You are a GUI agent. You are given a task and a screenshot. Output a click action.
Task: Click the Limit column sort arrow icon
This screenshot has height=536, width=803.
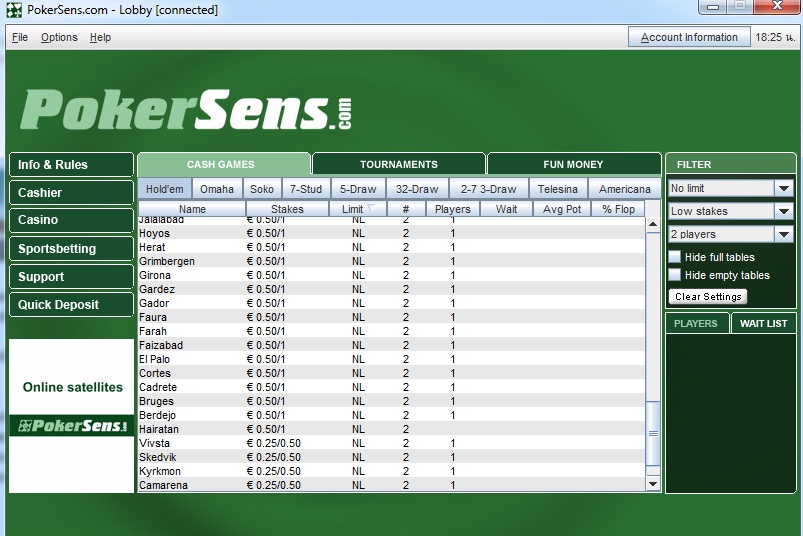[371, 208]
